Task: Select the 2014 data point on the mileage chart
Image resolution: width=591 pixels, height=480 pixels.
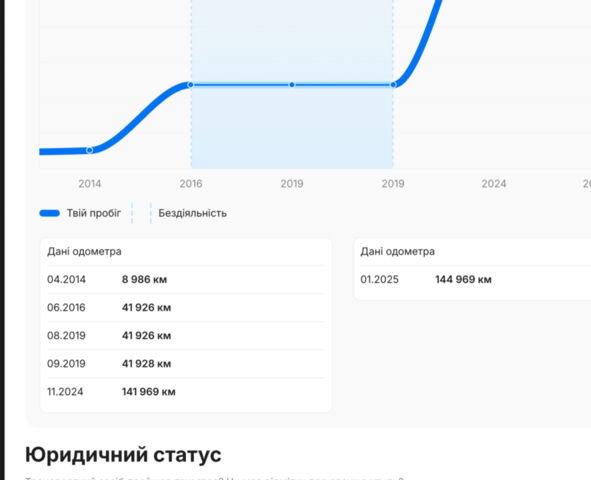Action: (89, 150)
